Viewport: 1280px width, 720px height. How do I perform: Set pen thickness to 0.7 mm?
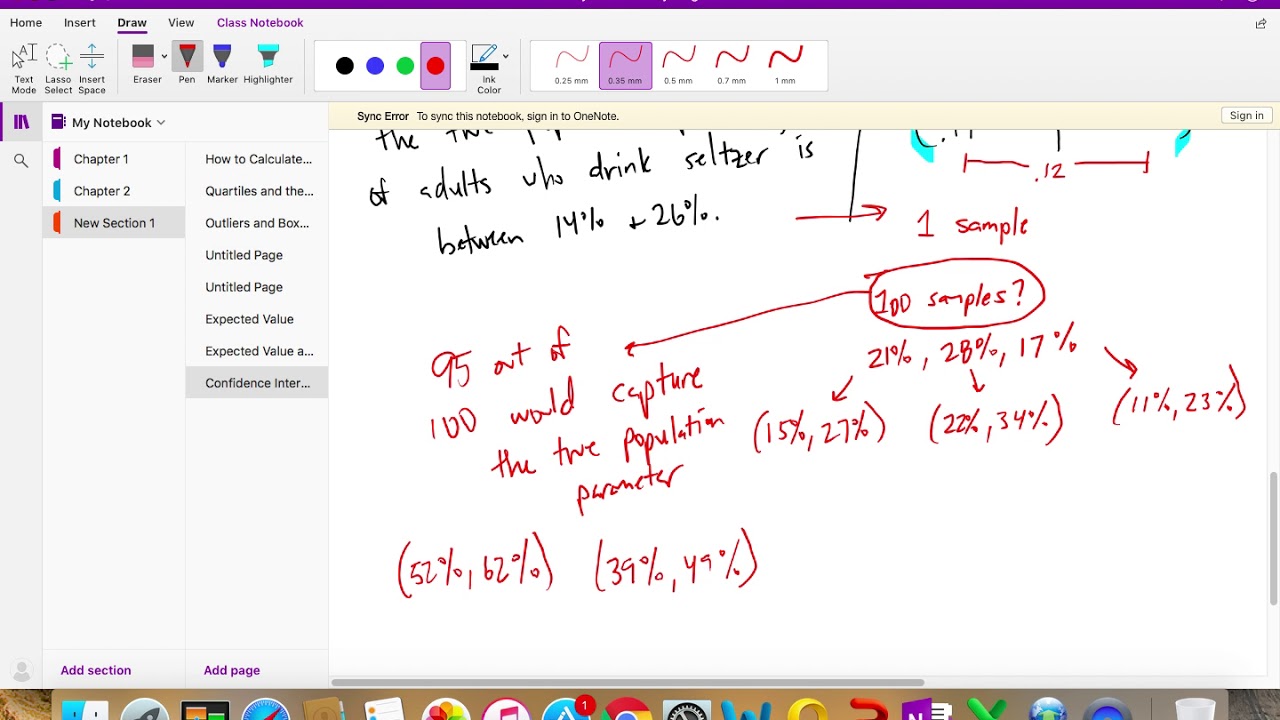tap(731, 66)
